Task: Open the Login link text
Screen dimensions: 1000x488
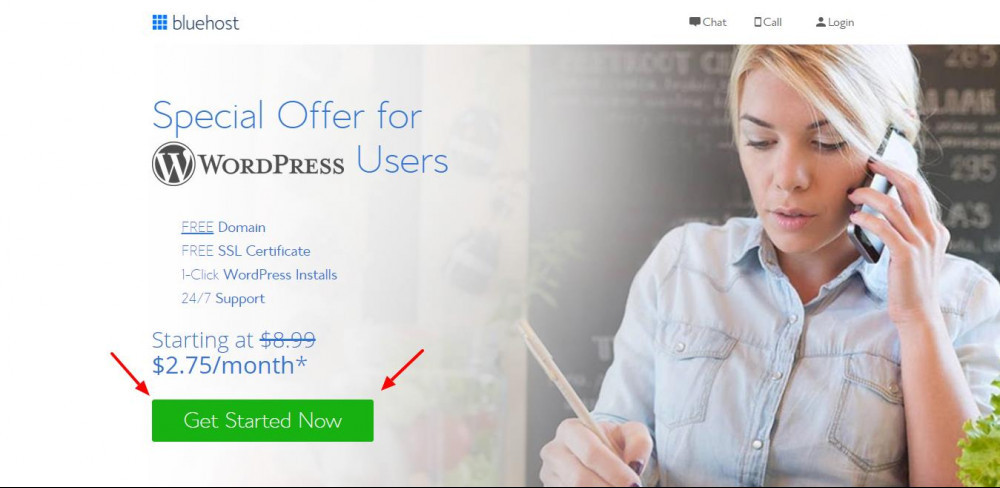Action: (841, 23)
